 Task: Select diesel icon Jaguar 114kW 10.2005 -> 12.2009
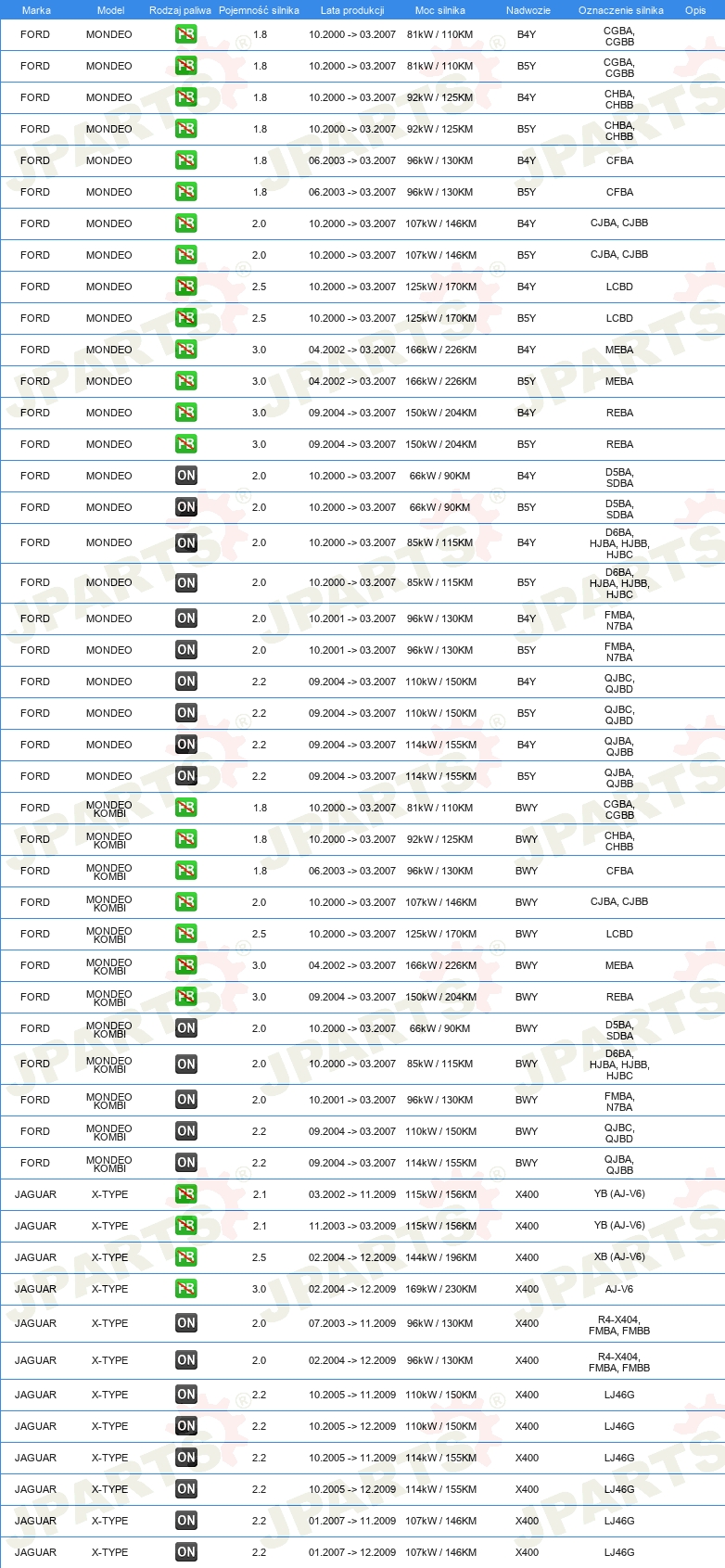[x=186, y=1489]
